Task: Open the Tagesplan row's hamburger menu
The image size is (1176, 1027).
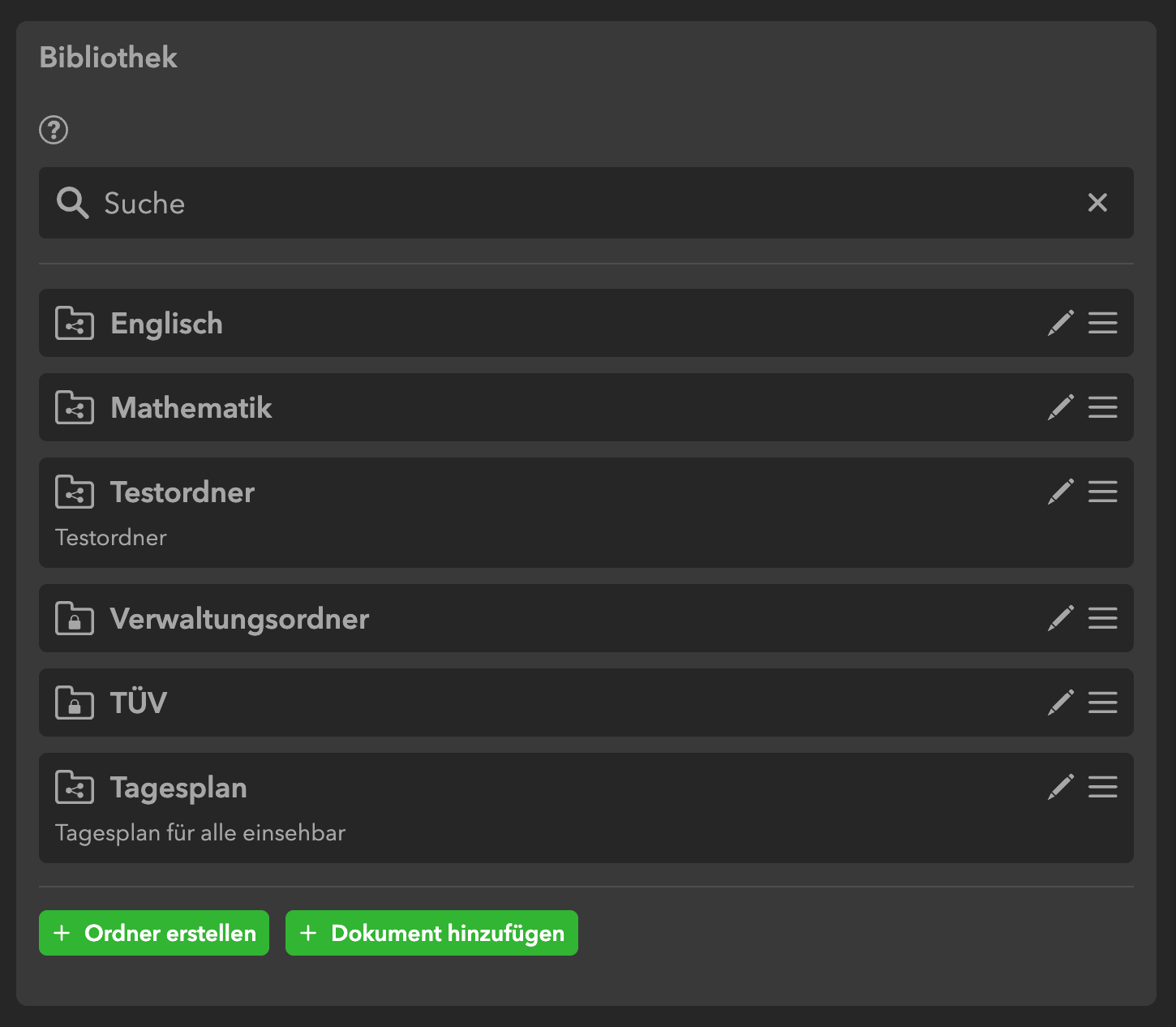Action: pos(1103,787)
